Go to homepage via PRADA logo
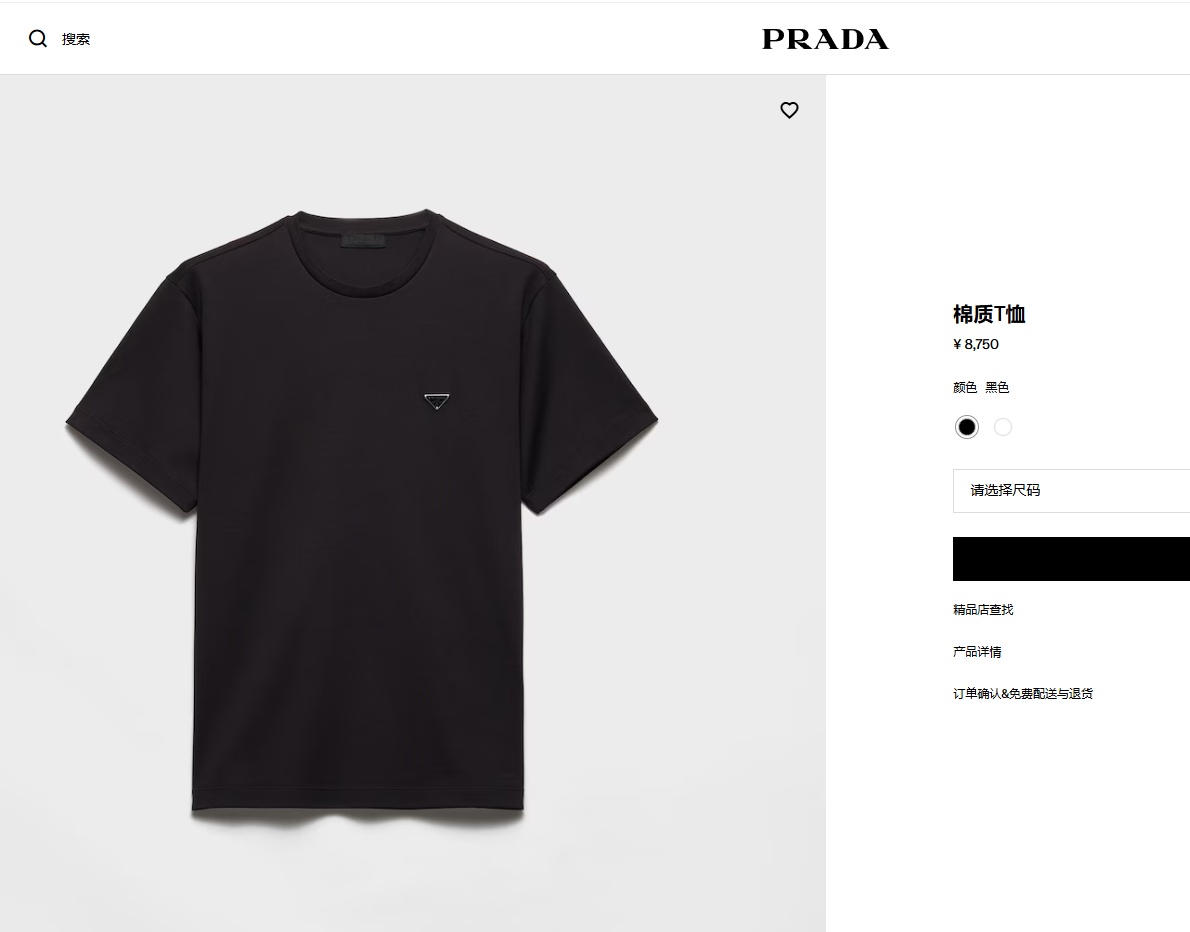The height and width of the screenshot is (932, 1190). 825,39
